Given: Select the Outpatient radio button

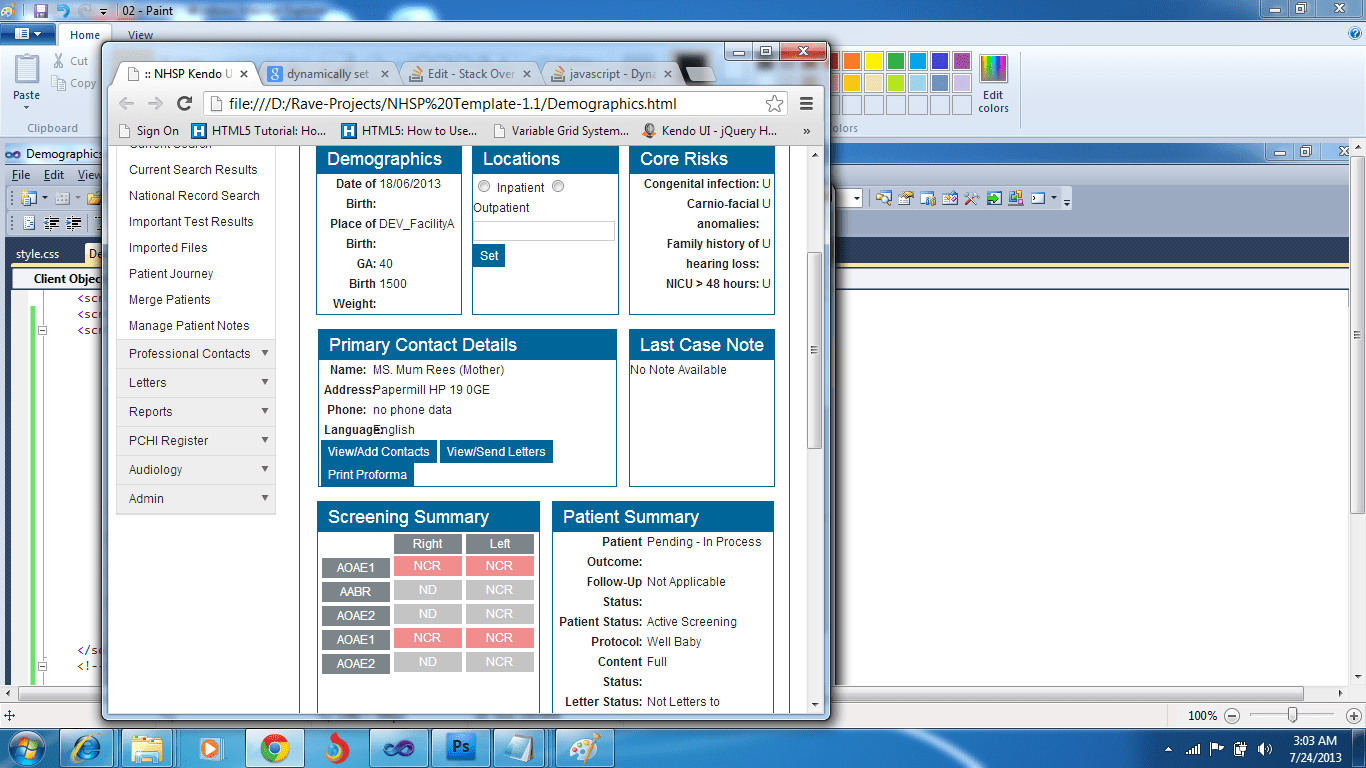Looking at the screenshot, I should [x=558, y=186].
